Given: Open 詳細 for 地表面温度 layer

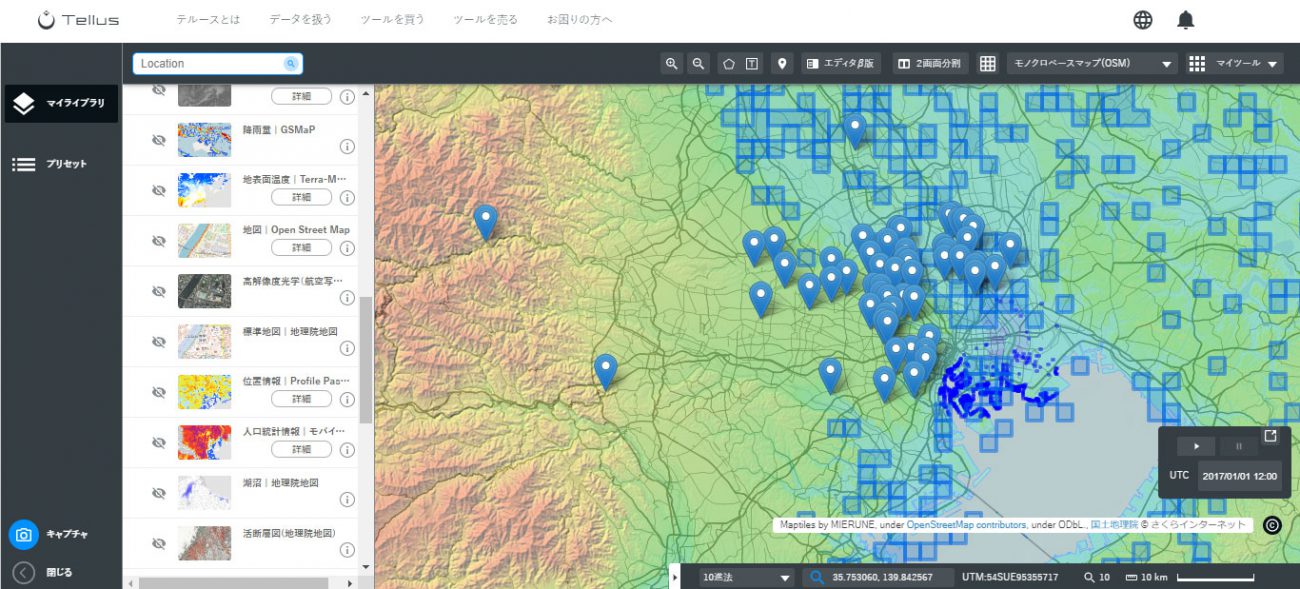Looking at the screenshot, I should pos(301,197).
